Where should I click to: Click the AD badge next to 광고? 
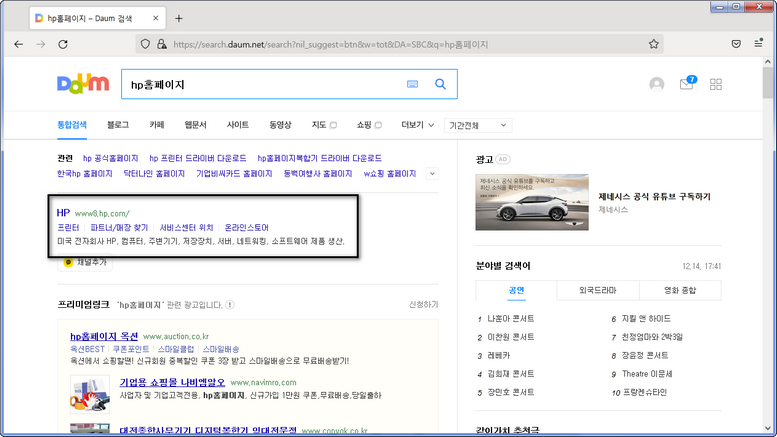pyautogui.click(x=502, y=159)
